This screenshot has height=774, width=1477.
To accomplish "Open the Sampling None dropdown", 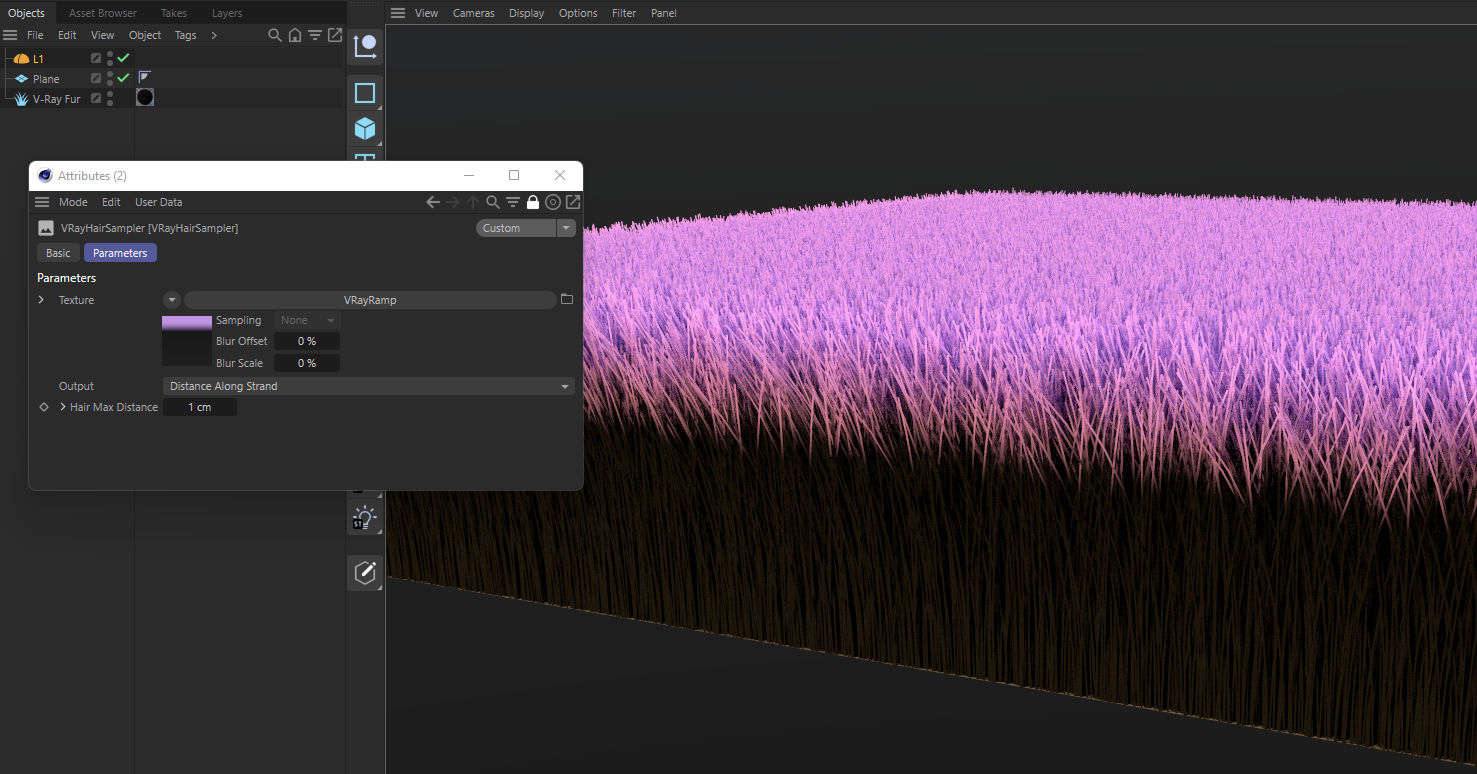I will coord(307,321).
